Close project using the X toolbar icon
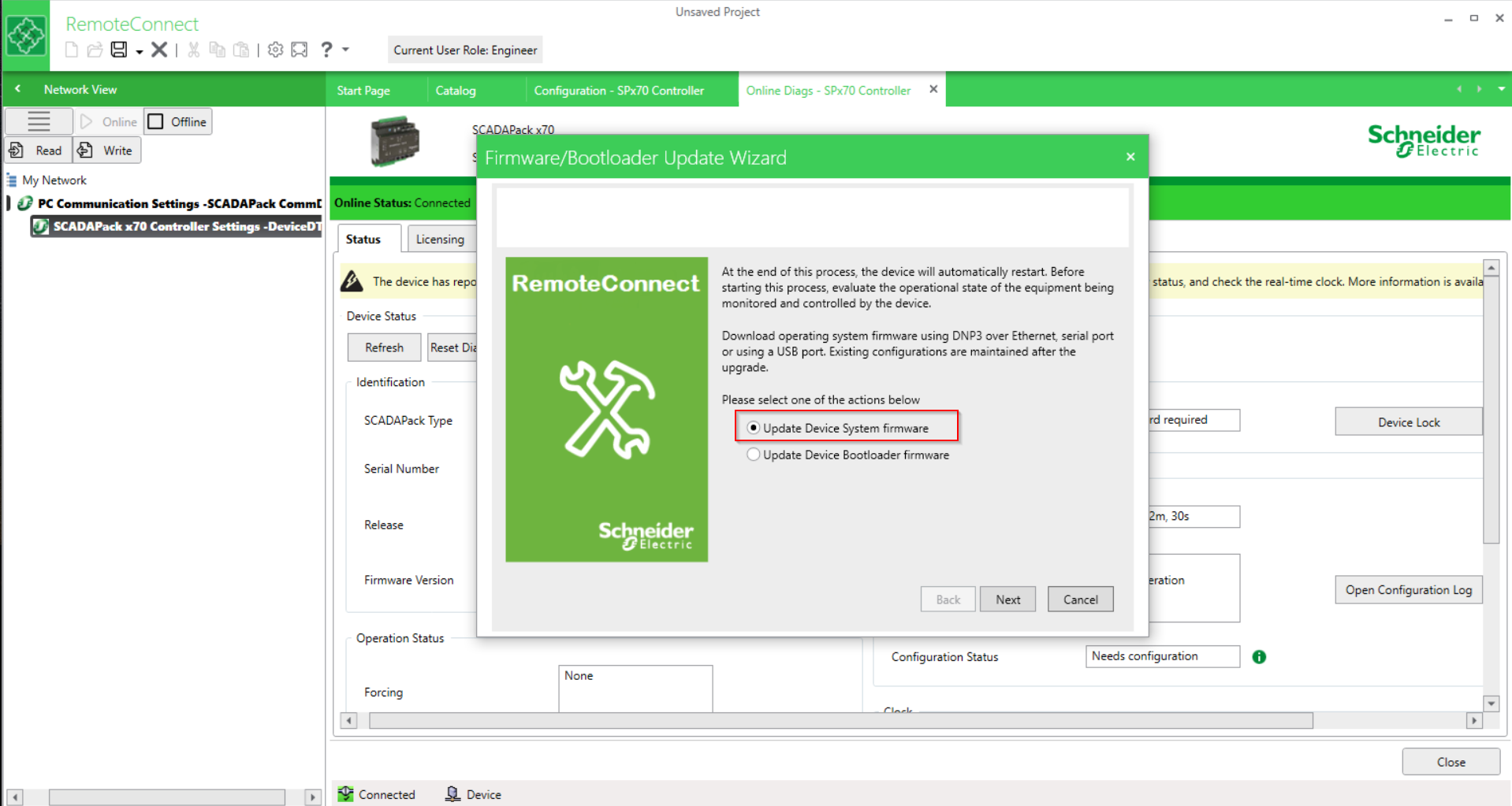1512x806 pixels. [x=159, y=50]
